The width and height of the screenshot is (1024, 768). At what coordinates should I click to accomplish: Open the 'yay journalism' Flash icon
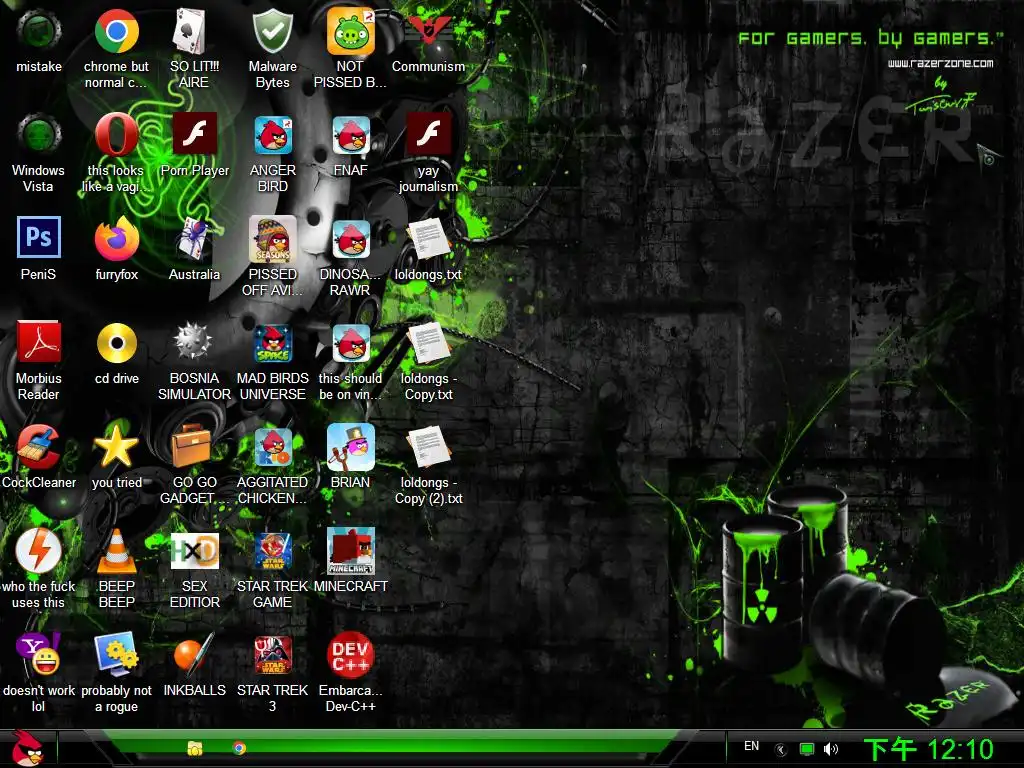pos(428,135)
